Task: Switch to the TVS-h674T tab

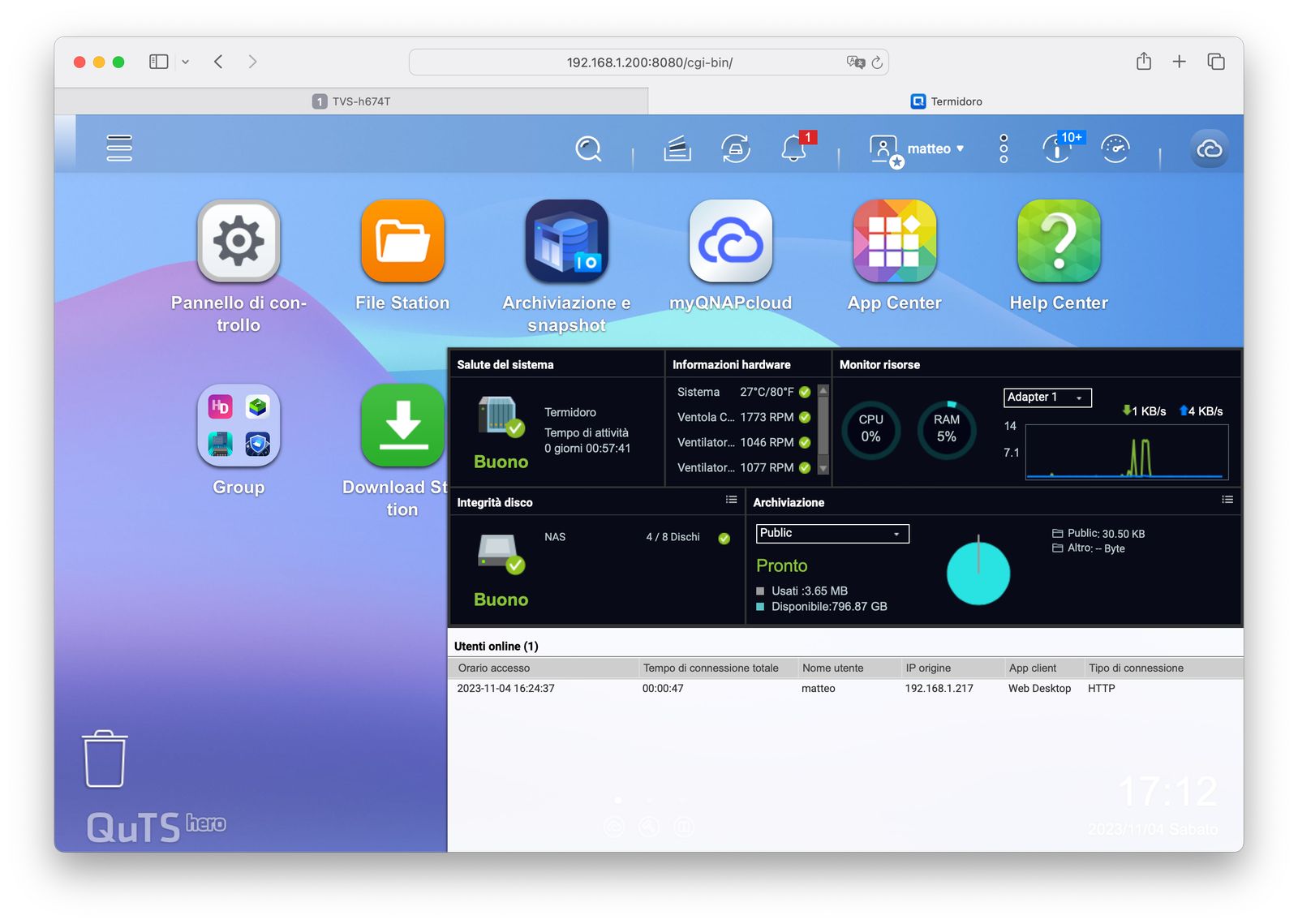Action: (351, 101)
